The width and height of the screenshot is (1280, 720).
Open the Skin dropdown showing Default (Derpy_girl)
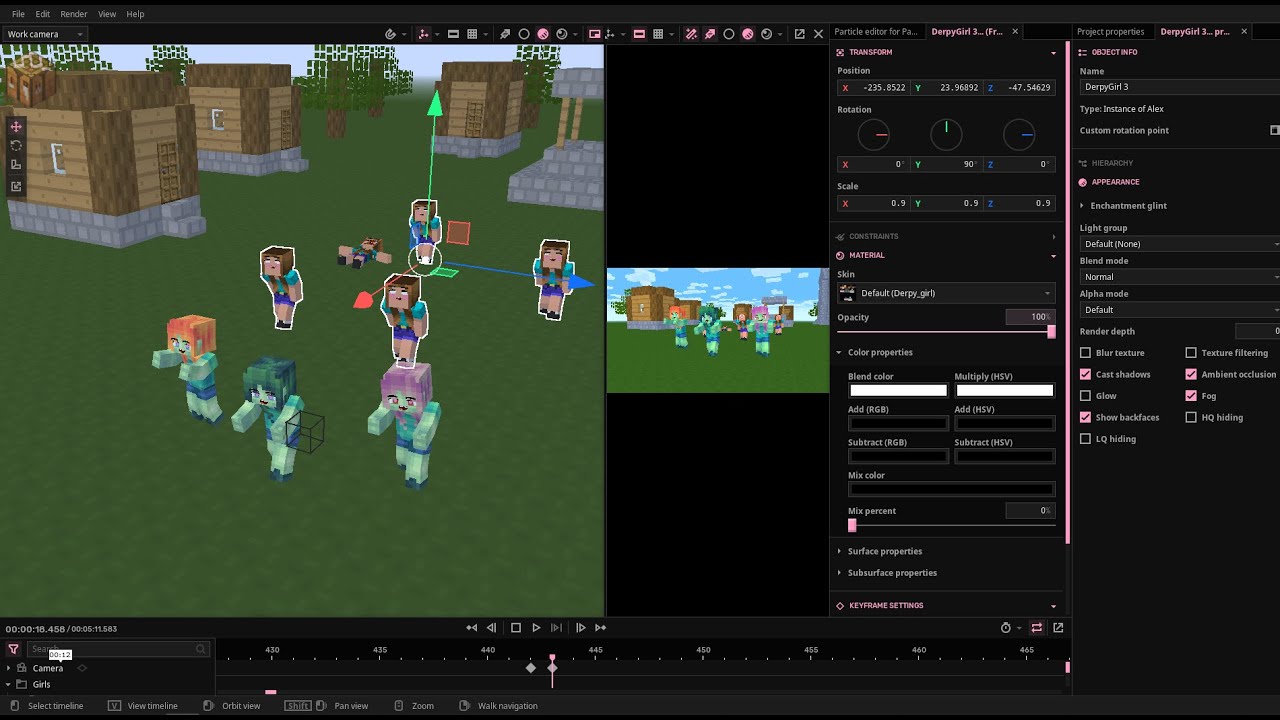coord(946,293)
